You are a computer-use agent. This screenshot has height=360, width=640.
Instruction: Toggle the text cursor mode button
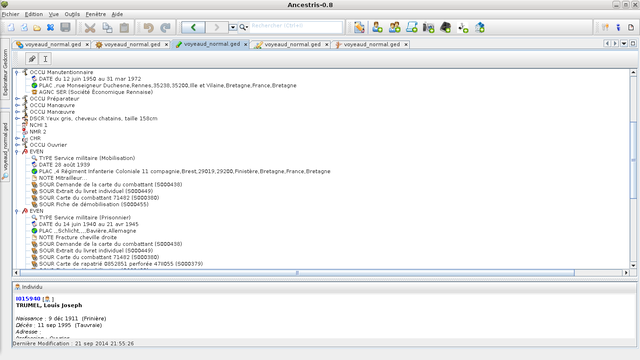click(45, 59)
